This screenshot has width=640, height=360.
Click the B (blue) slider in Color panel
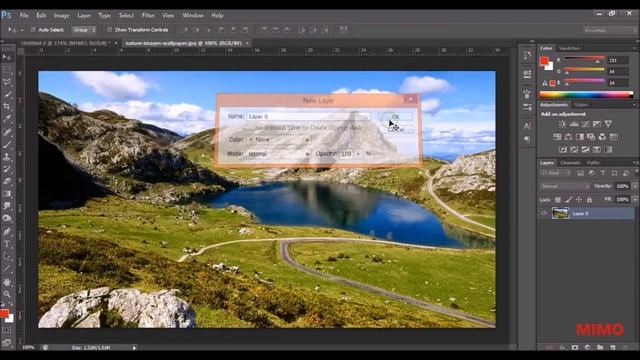584,82
